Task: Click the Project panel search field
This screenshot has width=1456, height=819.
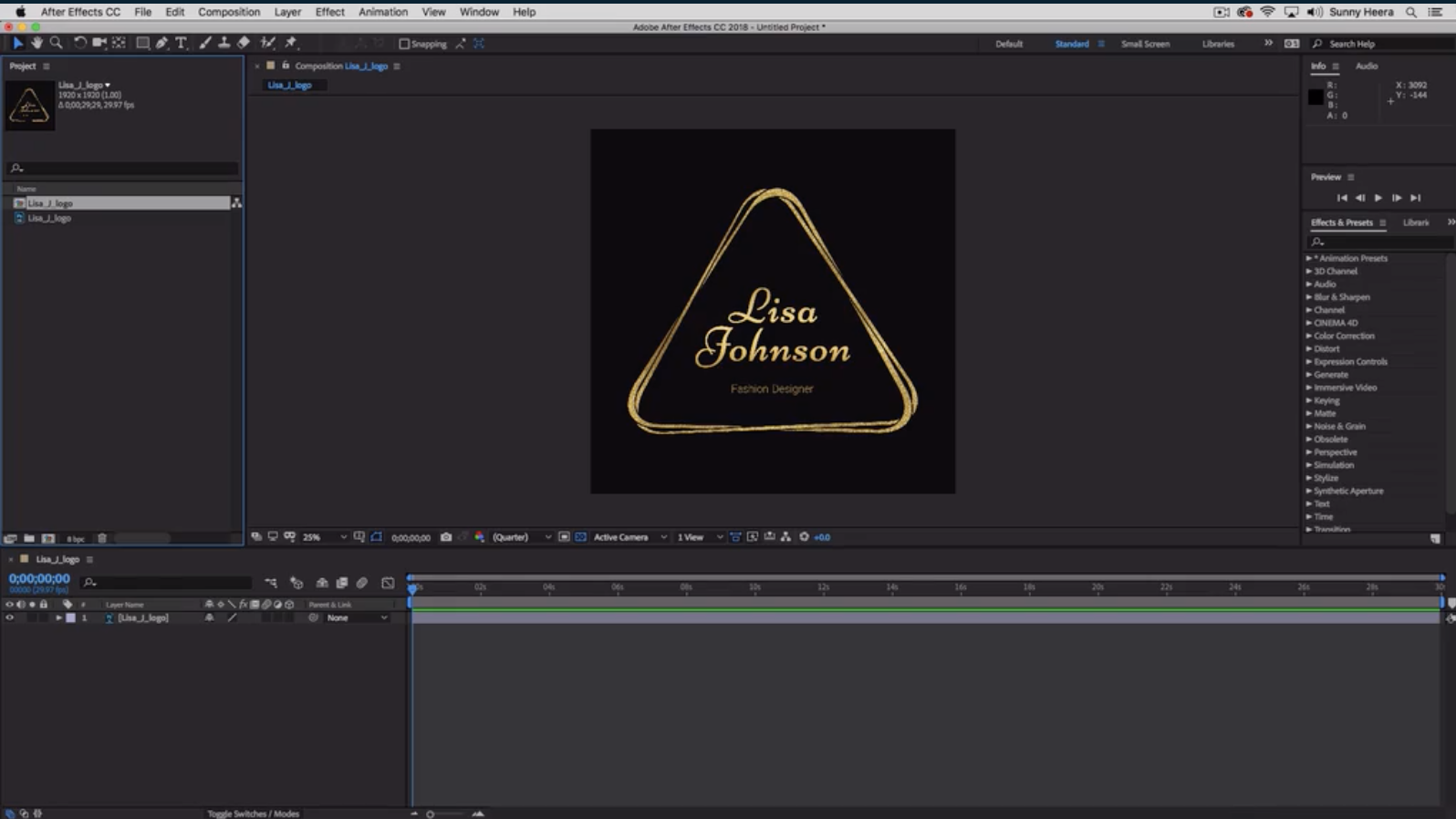Action: [123, 168]
